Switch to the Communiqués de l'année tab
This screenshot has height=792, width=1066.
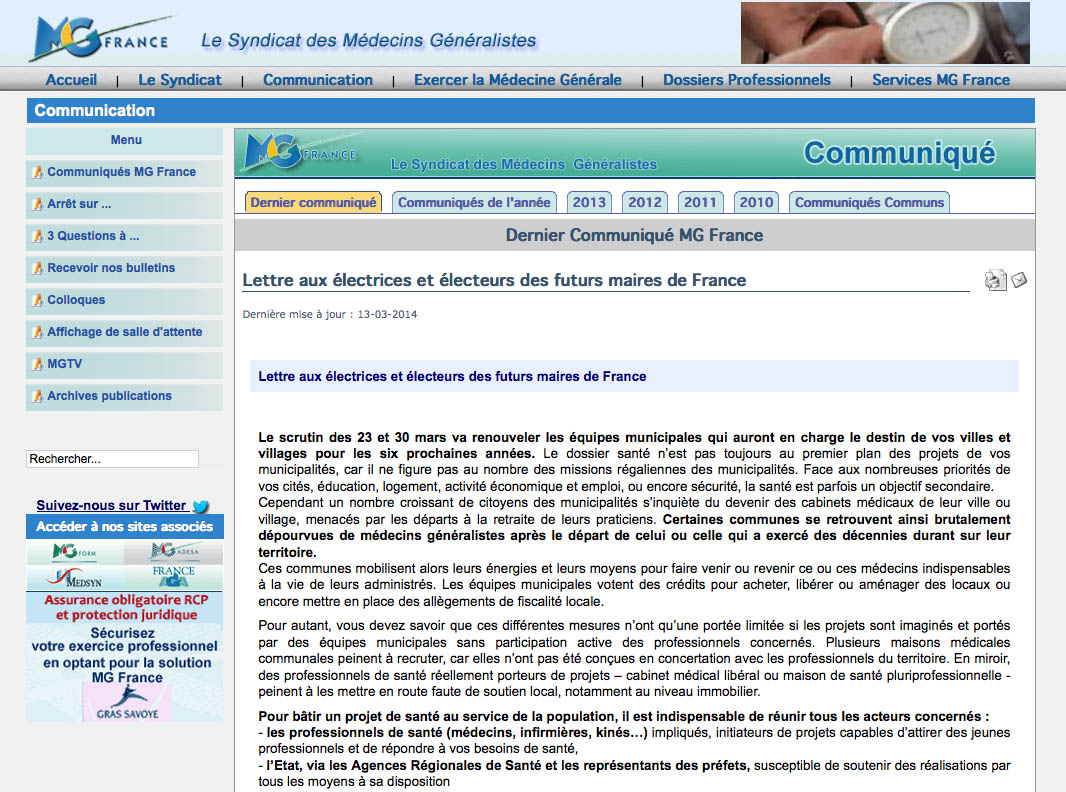(474, 202)
